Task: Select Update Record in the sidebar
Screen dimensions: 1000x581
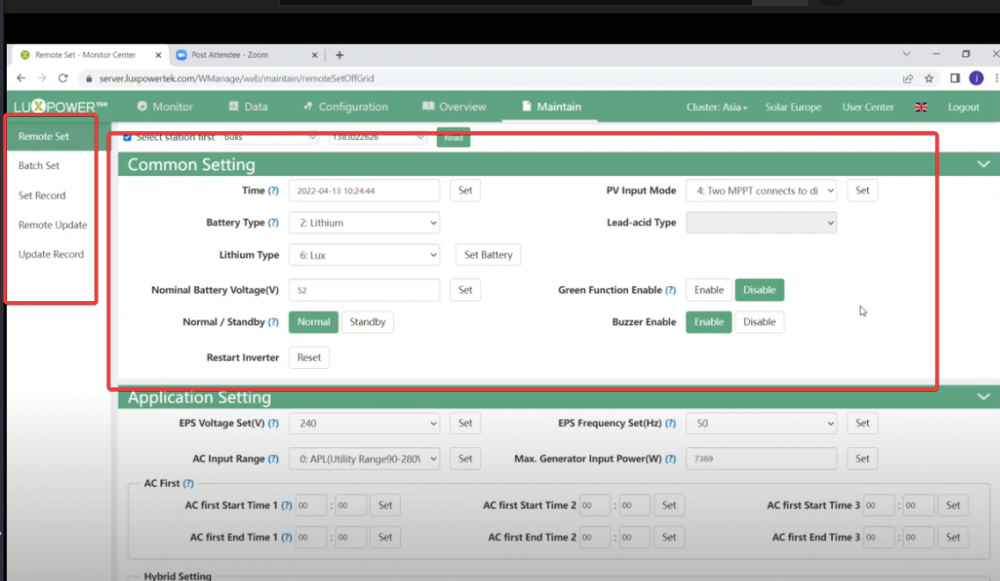Action: 51,254
